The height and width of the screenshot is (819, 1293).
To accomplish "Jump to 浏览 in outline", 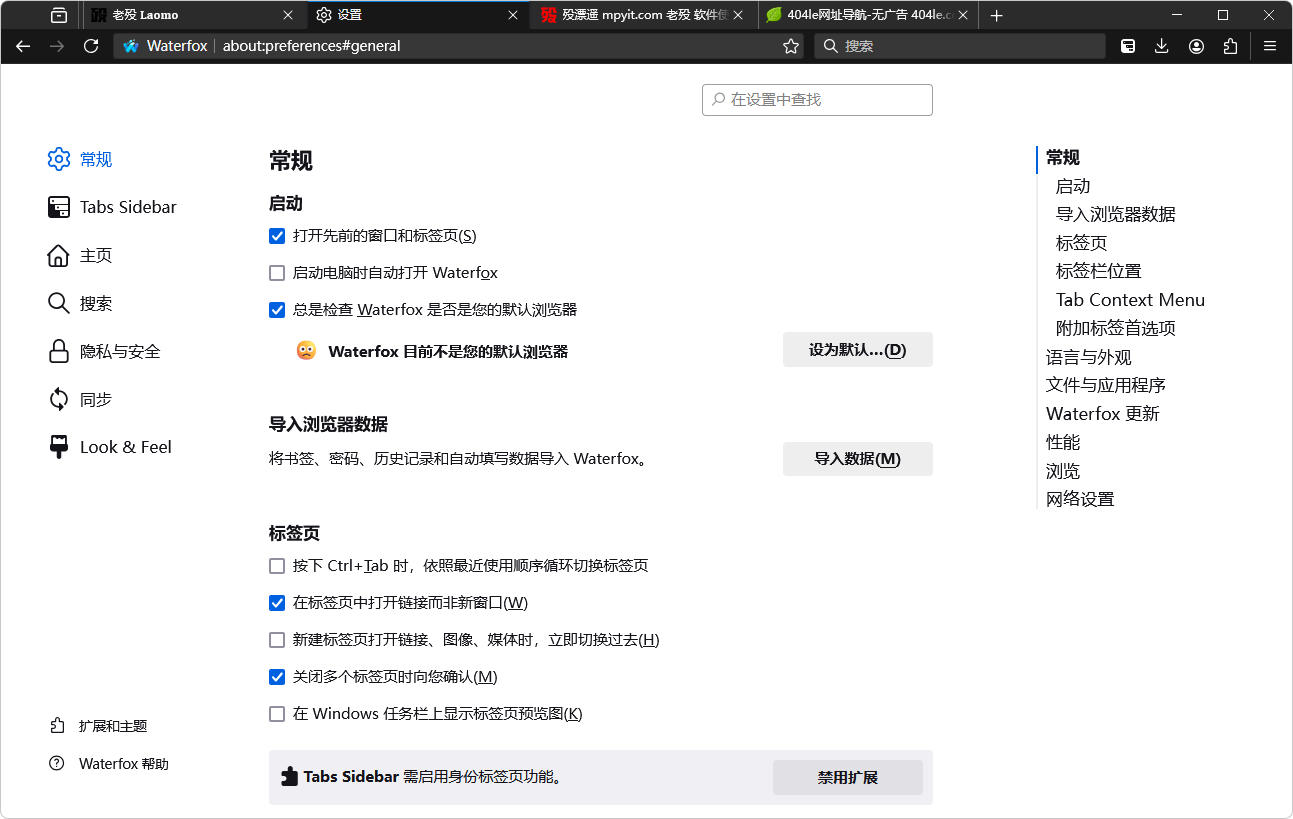I will 1063,471.
